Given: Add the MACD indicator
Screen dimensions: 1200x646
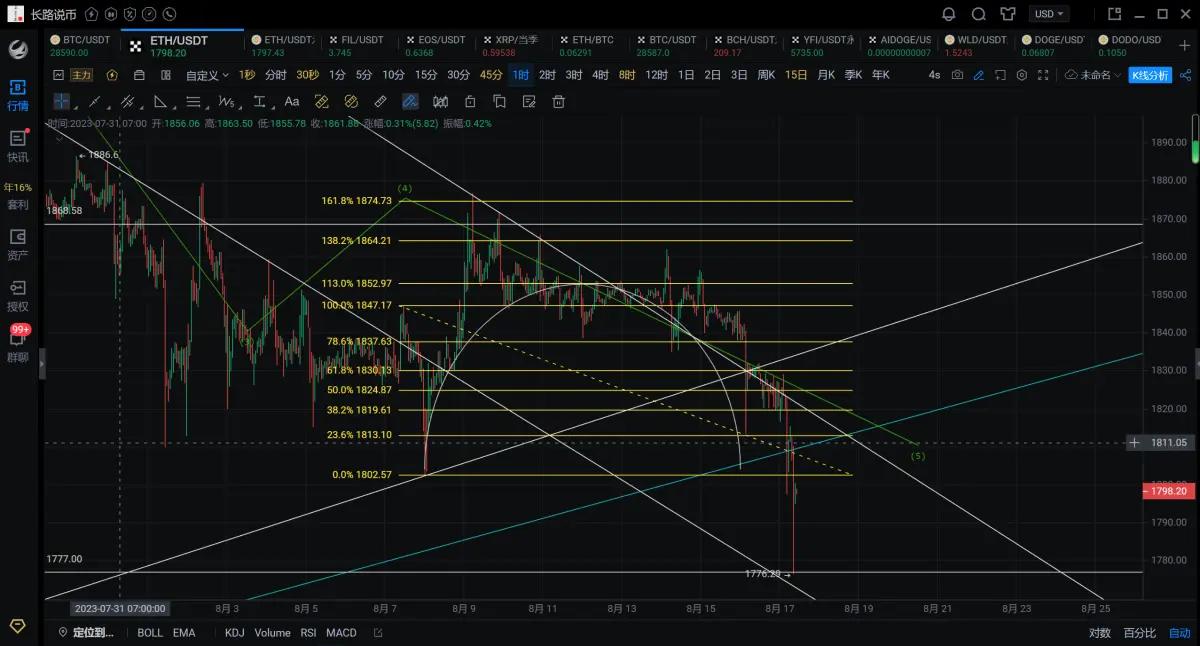Looking at the screenshot, I should [x=341, y=633].
